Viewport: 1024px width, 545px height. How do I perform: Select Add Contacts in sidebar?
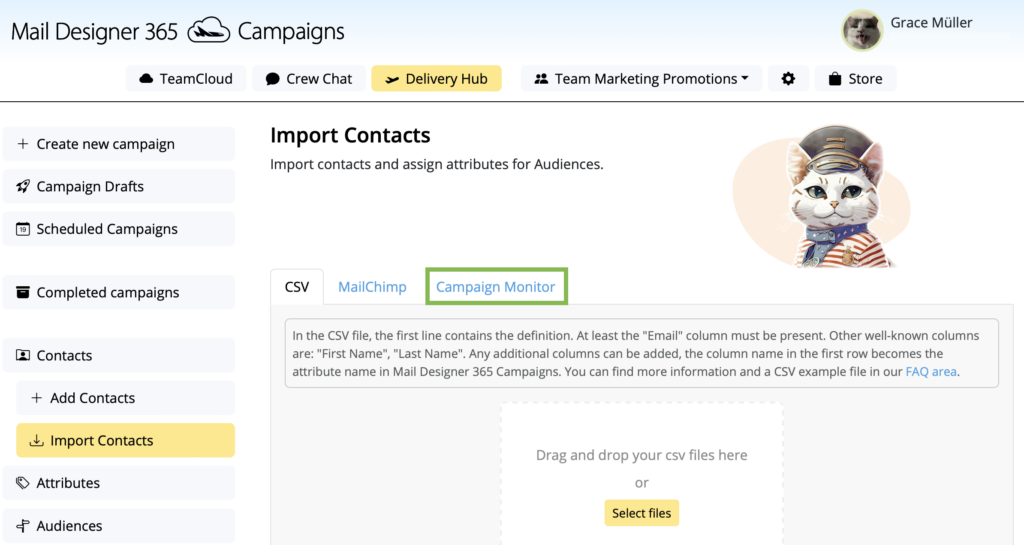(125, 397)
